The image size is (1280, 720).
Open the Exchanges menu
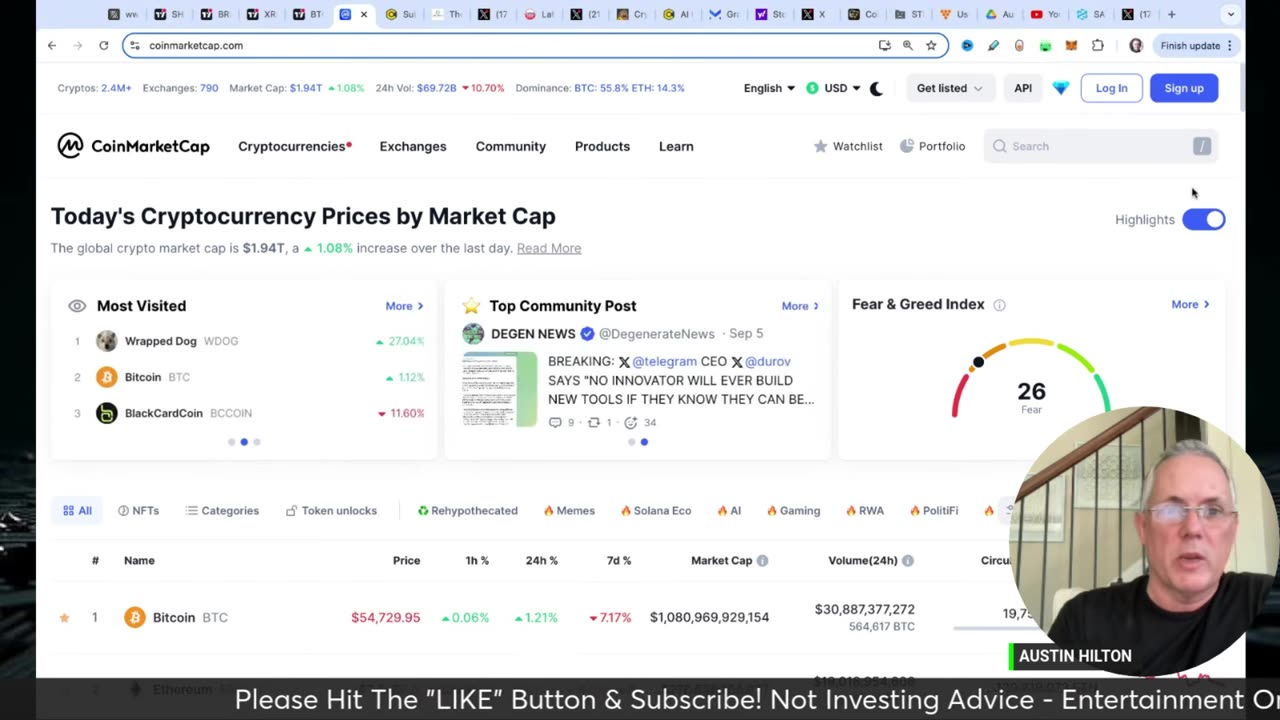coord(413,146)
